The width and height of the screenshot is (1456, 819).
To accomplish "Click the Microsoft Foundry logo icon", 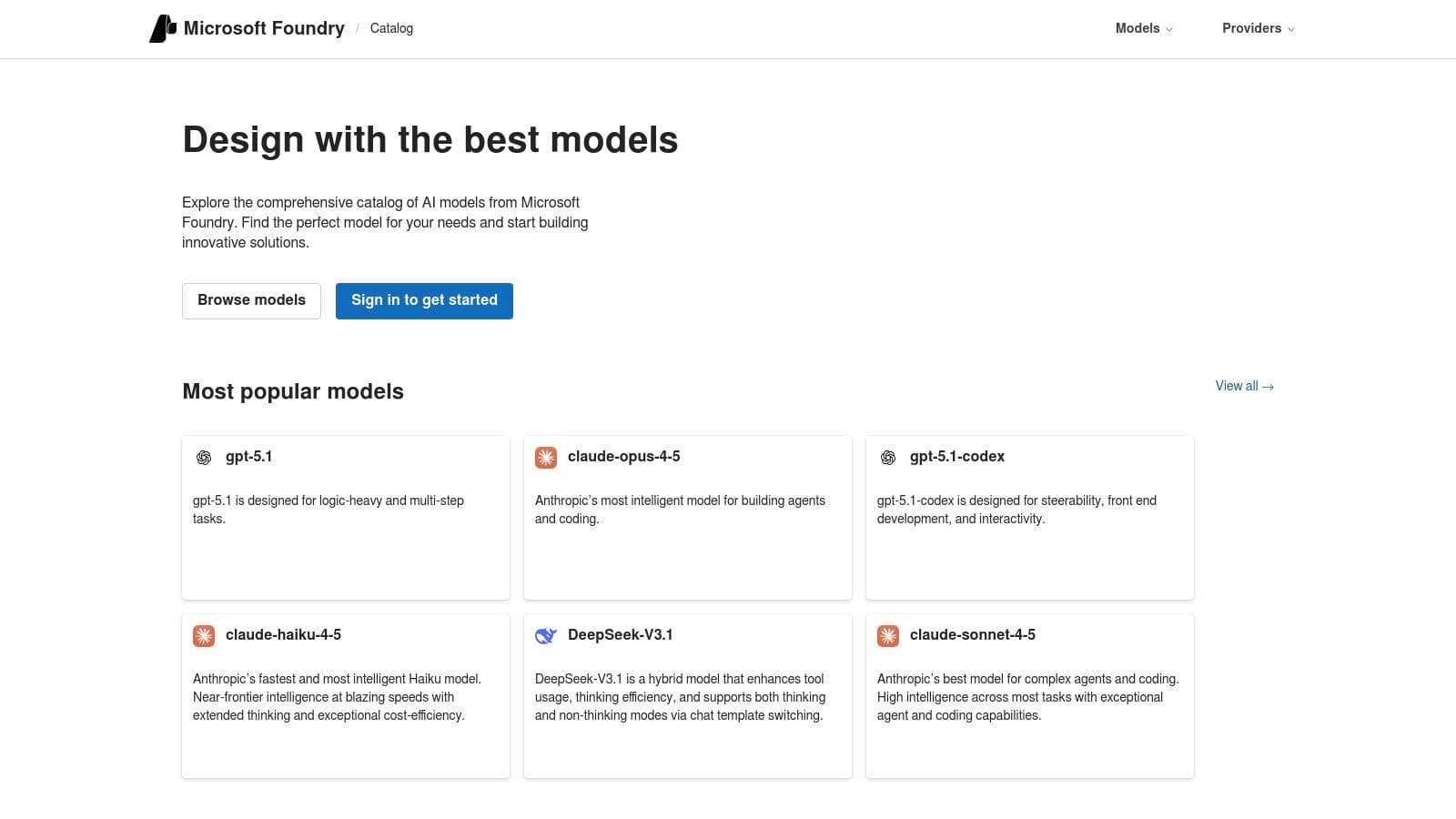I will tap(163, 28).
